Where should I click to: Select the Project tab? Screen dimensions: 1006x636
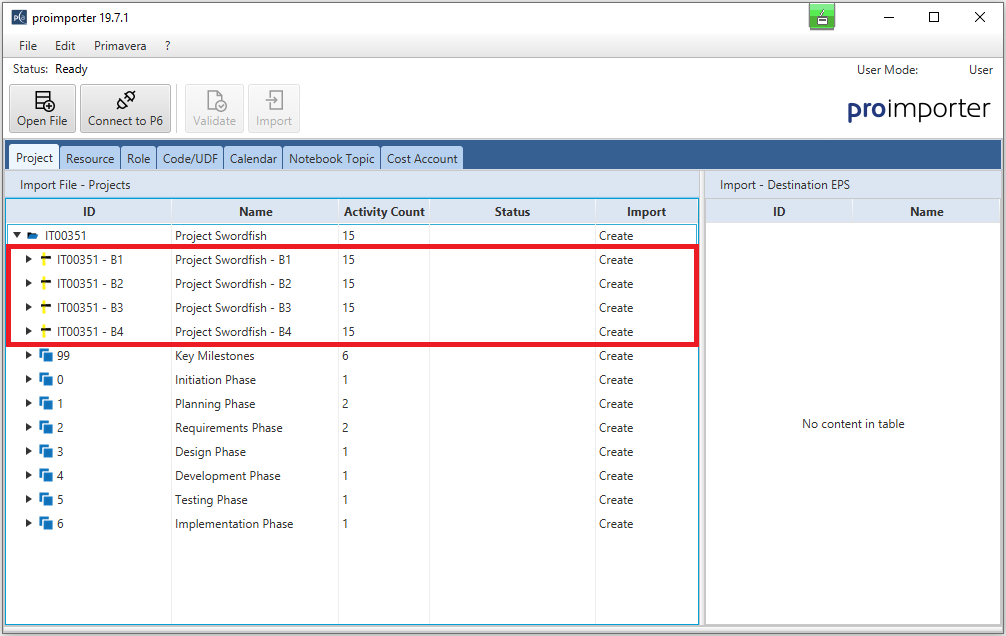pyautogui.click(x=34, y=158)
